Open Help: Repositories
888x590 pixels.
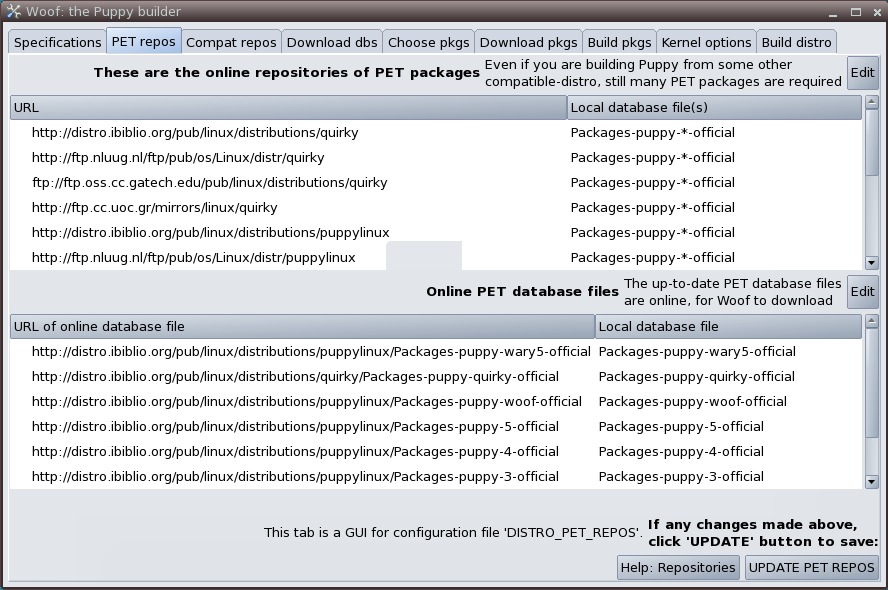678,567
